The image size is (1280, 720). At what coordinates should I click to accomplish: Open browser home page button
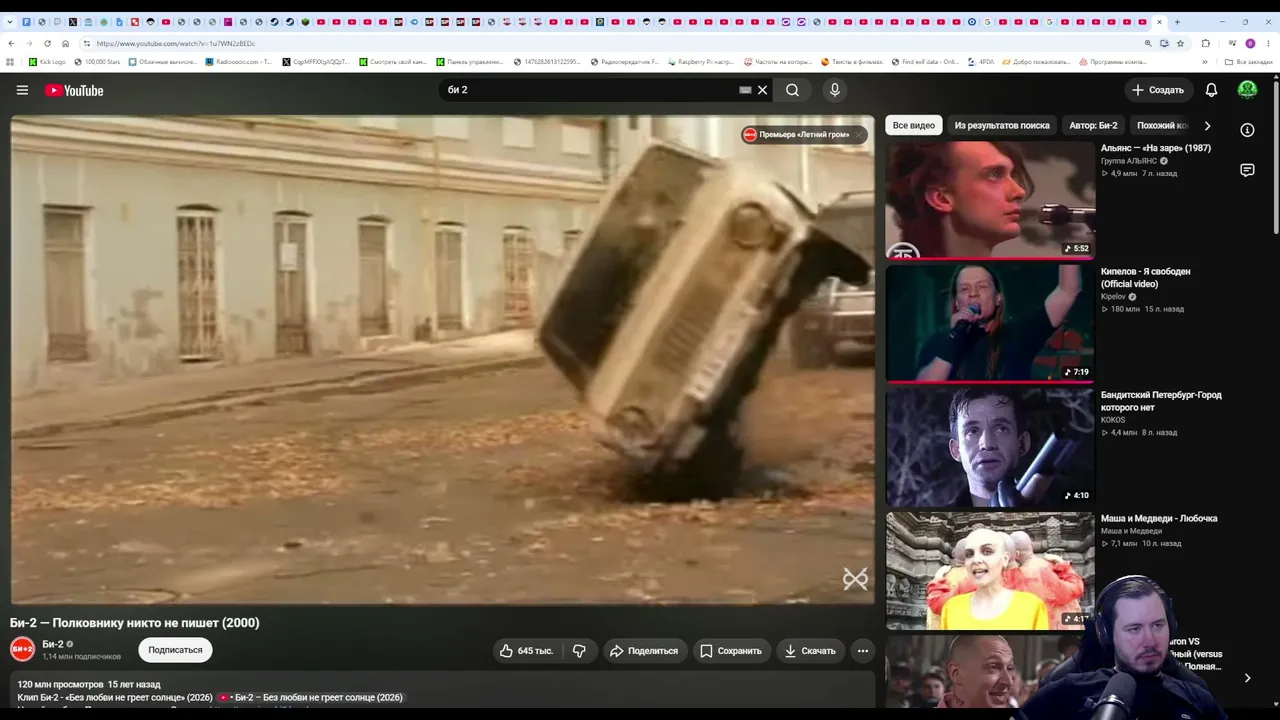pos(65,43)
